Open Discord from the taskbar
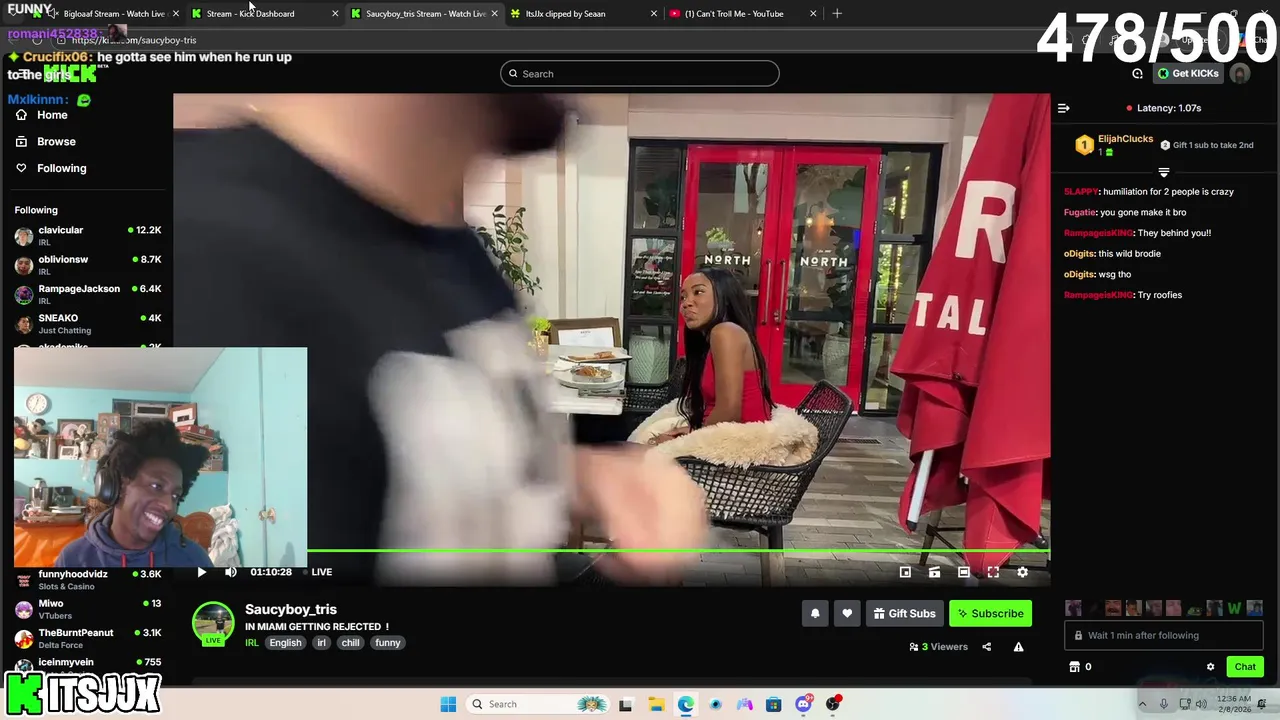The width and height of the screenshot is (1280, 720). click(x=803, y=704)
